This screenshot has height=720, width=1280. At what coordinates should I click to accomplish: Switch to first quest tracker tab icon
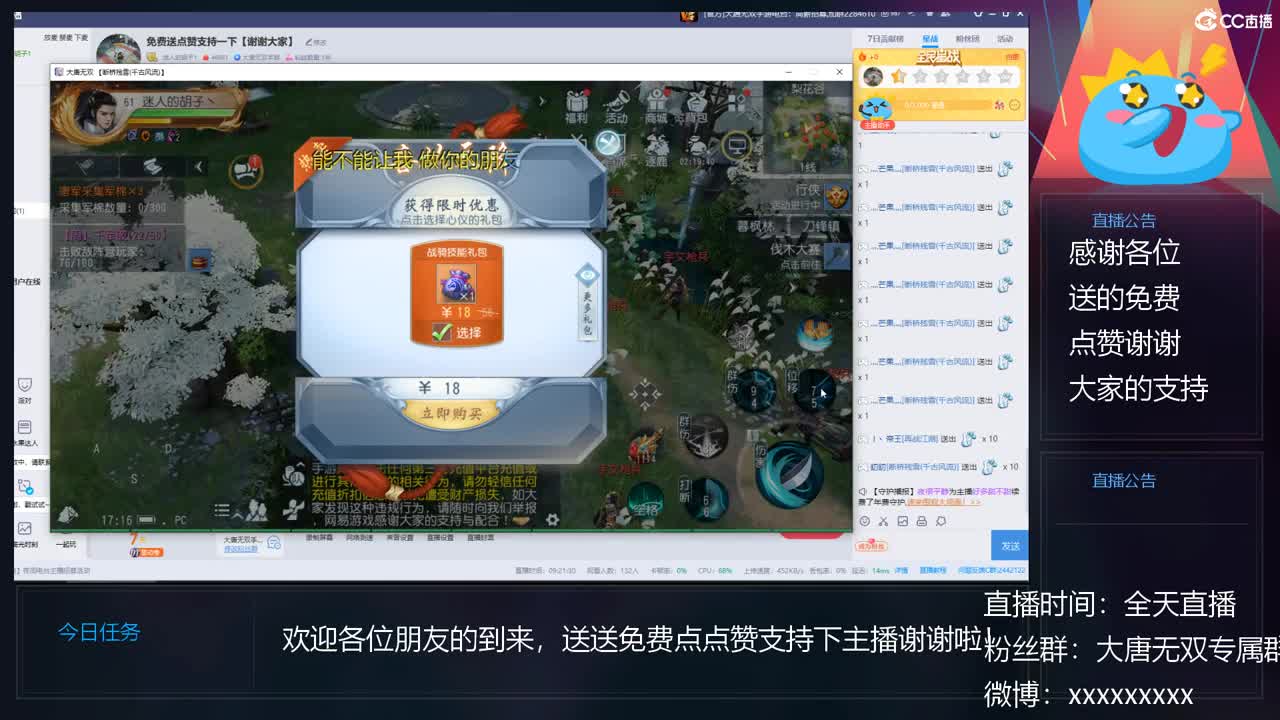(86, 167)
